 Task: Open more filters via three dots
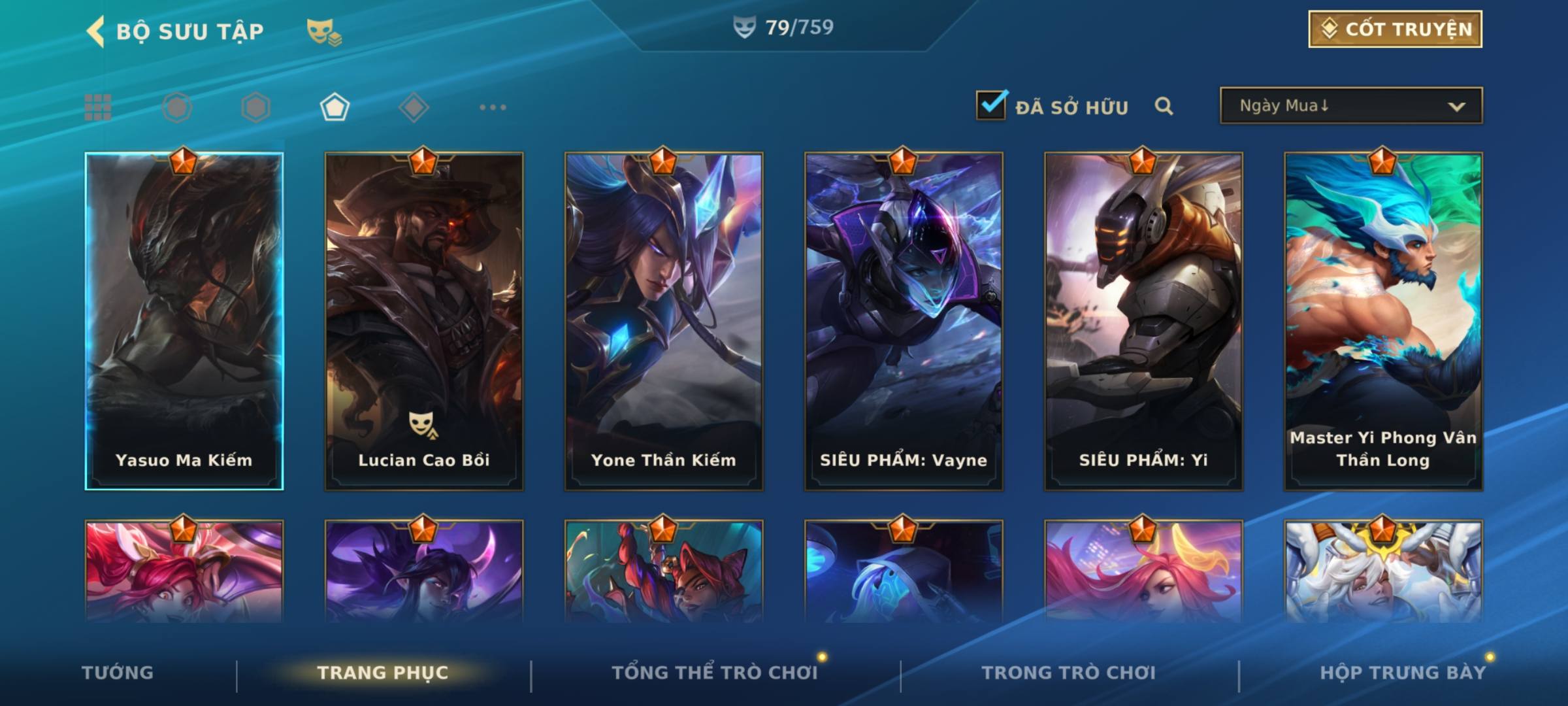point(493,107)
